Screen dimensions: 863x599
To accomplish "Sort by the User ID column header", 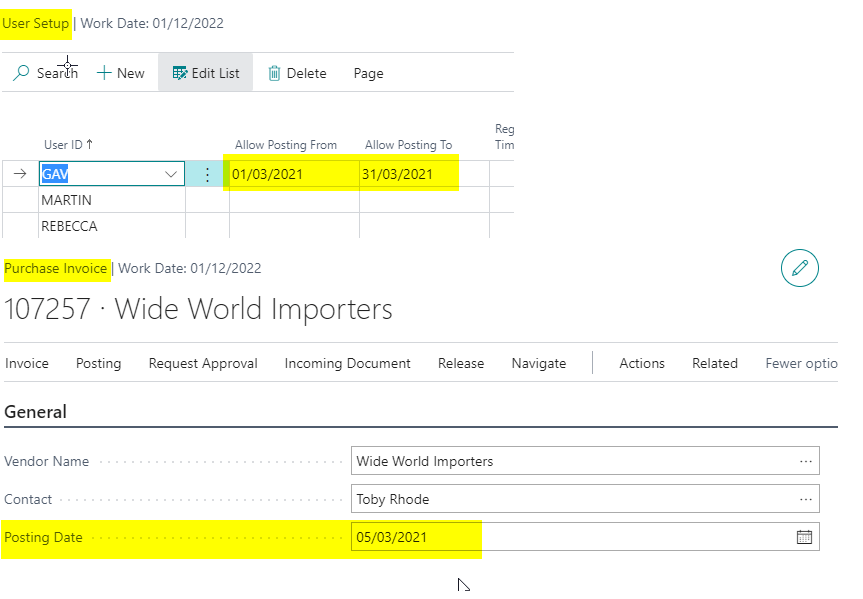I will (68, 145).
